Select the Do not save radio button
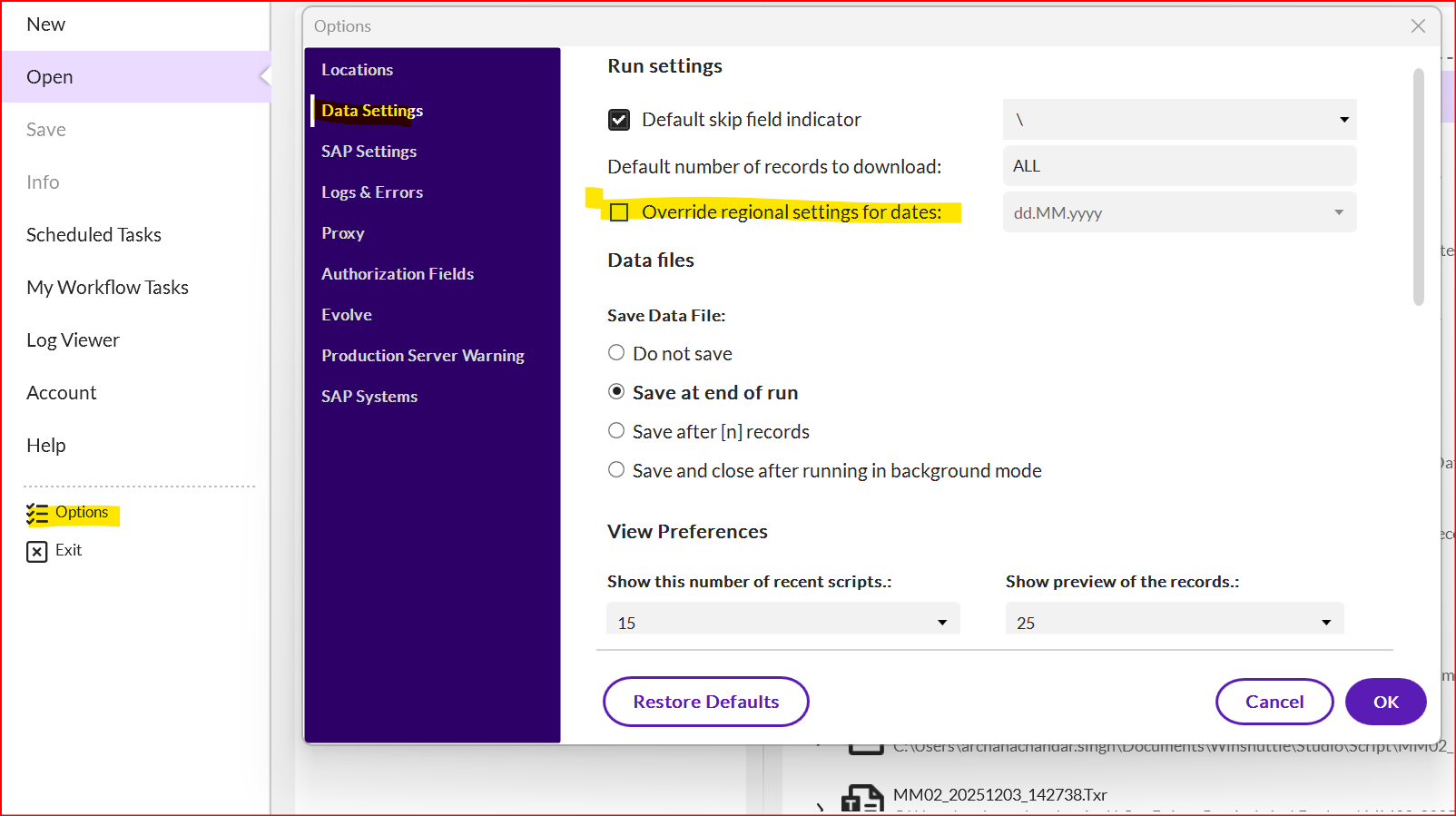 616,352
